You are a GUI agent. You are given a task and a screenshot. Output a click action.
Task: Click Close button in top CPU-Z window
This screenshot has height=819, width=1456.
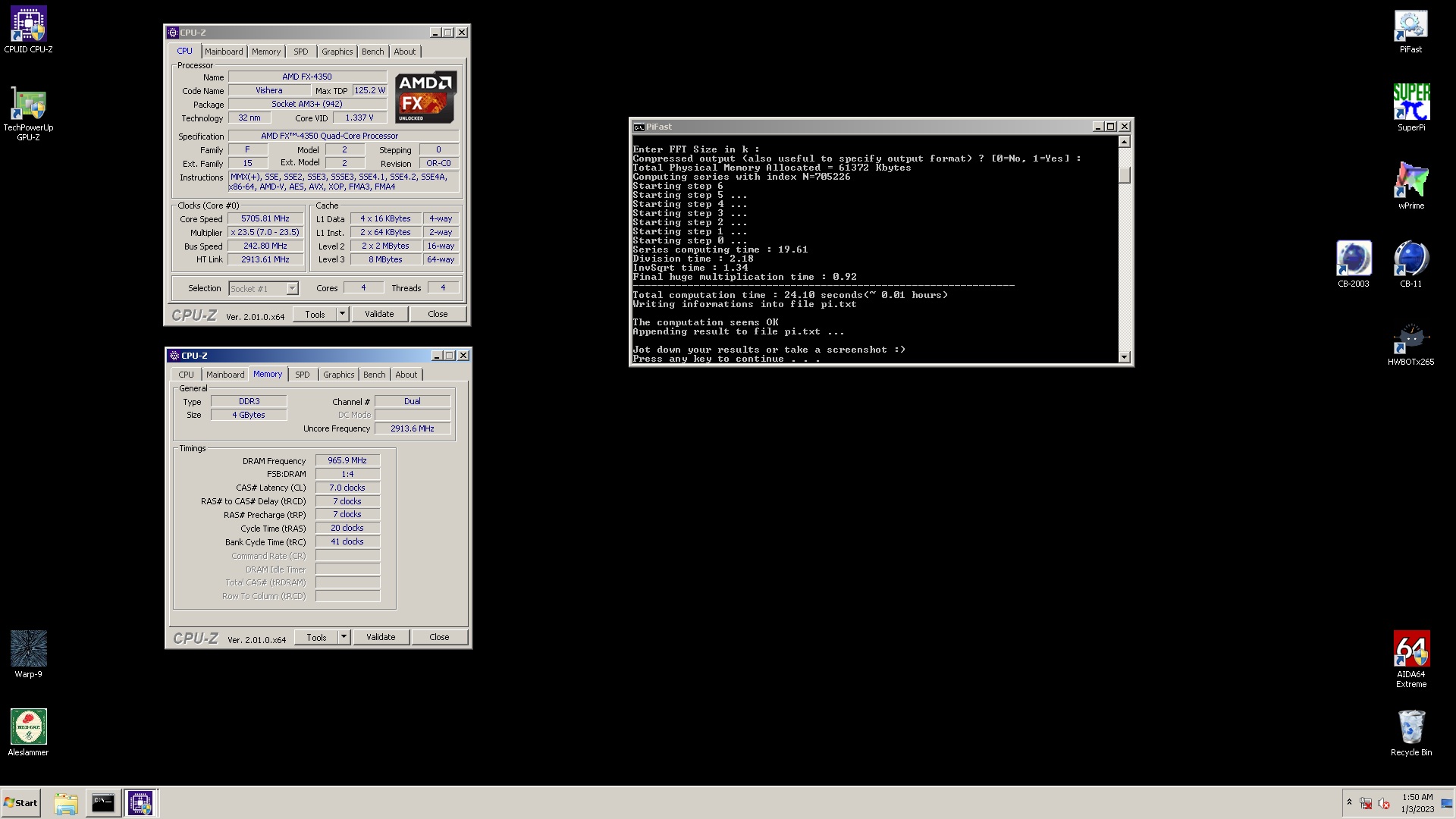(x=438, y=314)
